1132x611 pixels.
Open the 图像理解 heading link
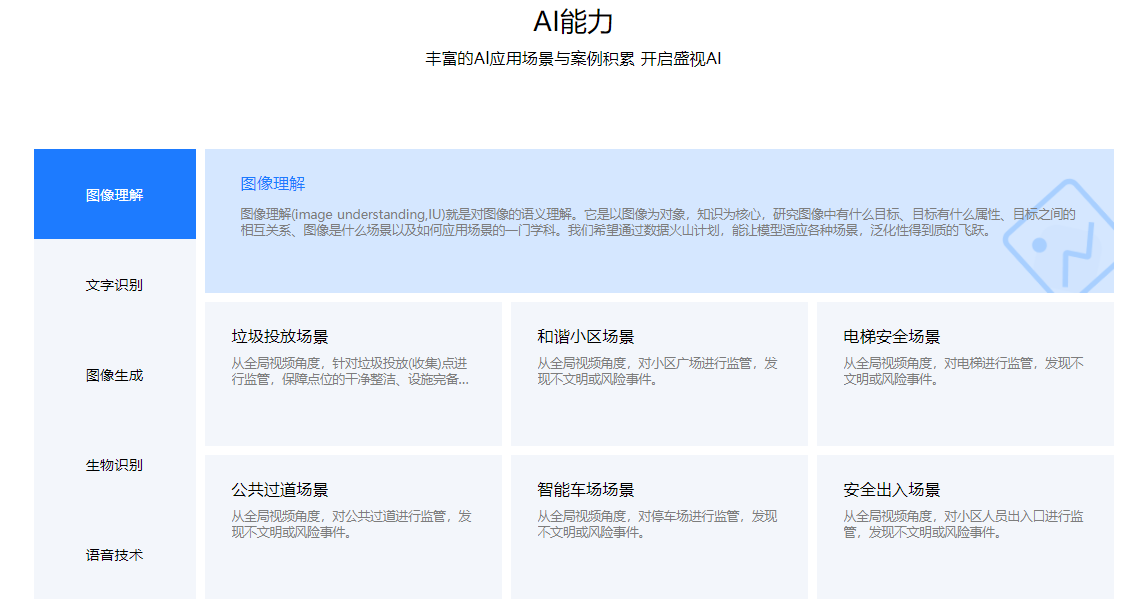point(270,183)
